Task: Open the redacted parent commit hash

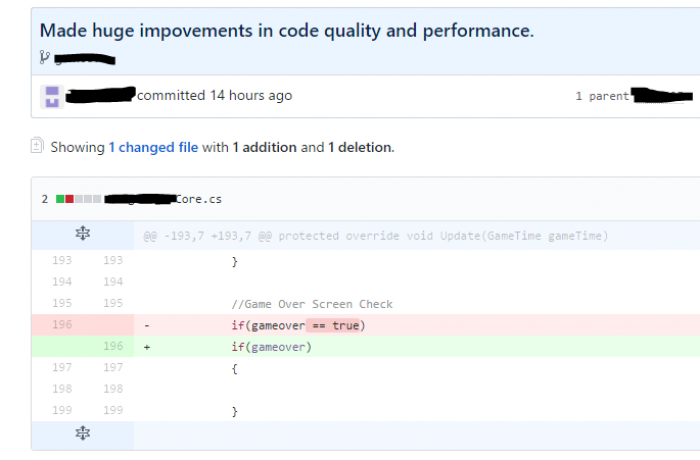Action: pos(662,95)
